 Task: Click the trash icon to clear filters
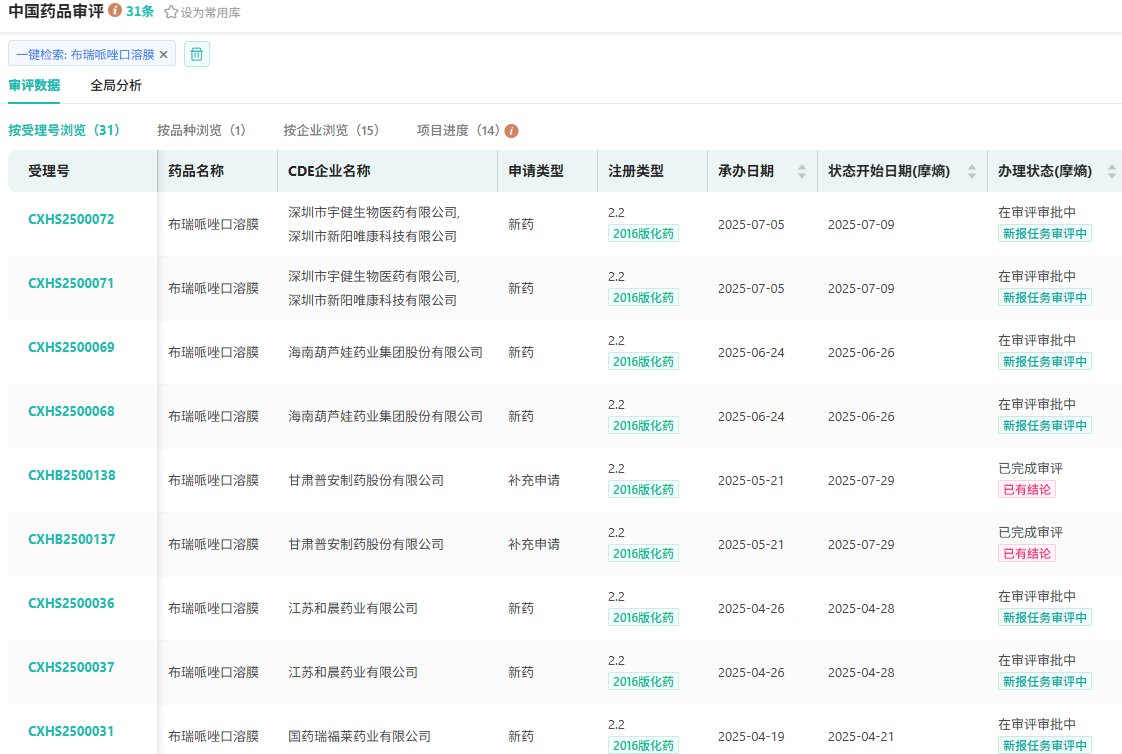coord(197,54)
